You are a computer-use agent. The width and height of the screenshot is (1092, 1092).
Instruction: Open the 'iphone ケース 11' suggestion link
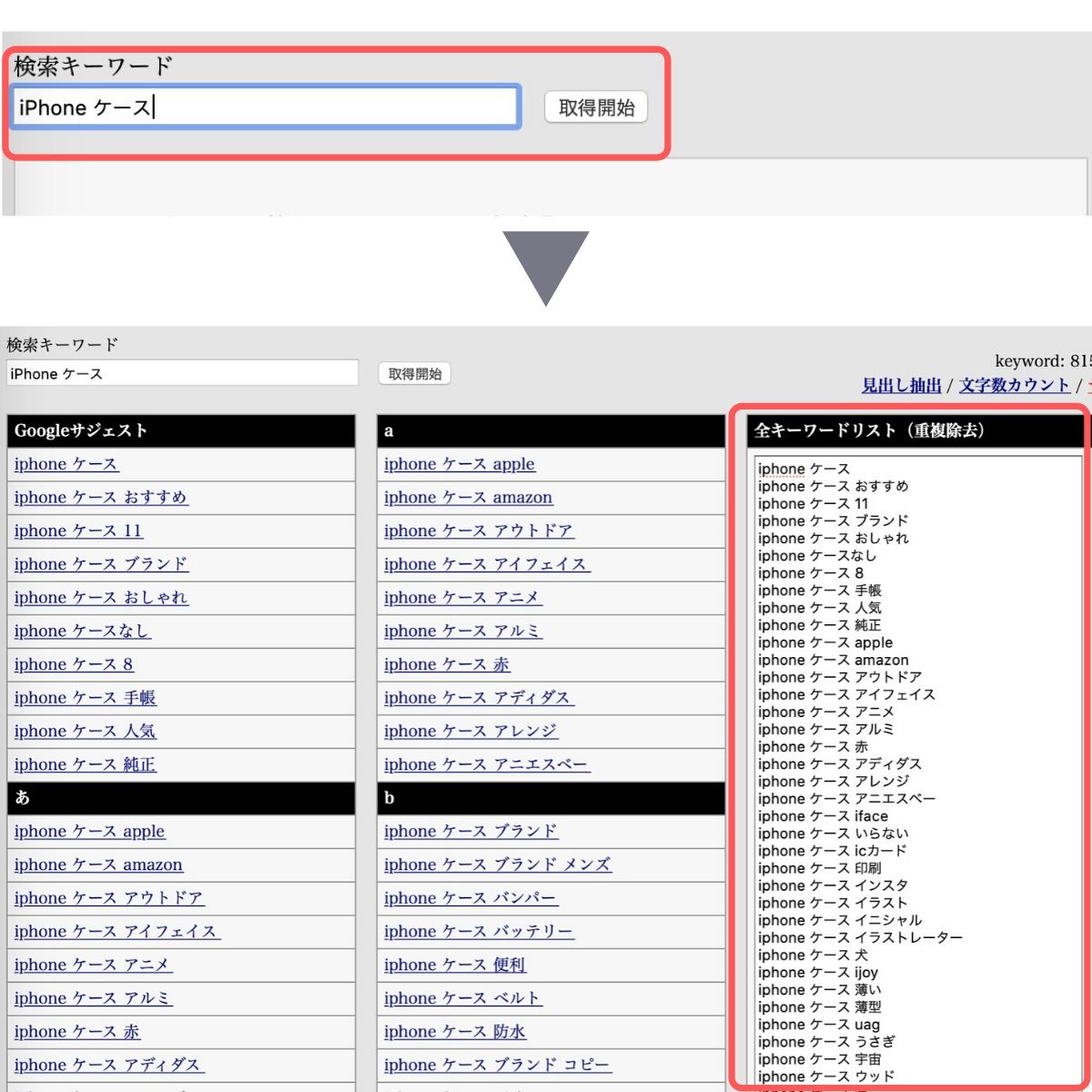pos(79,531)
